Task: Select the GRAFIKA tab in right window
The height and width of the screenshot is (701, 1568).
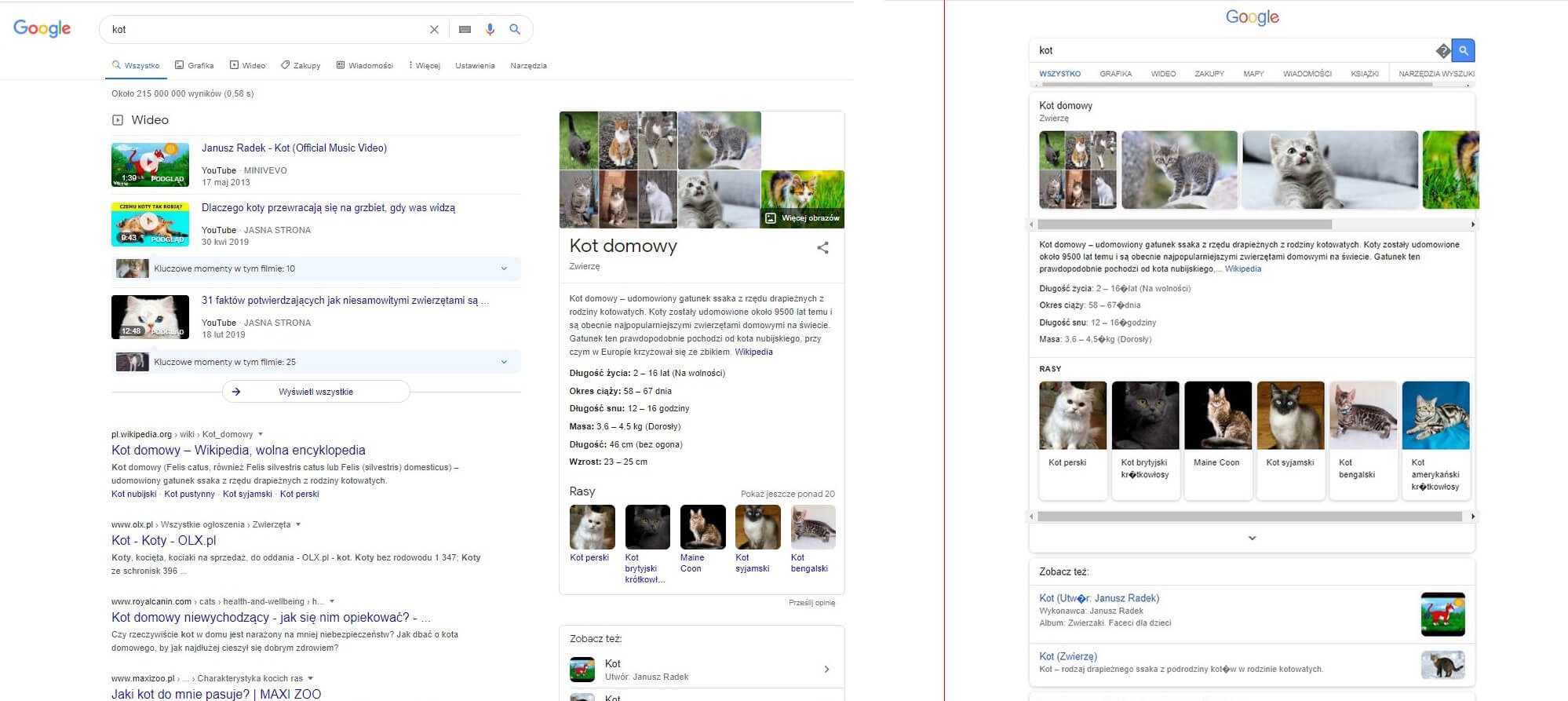Action: click(x=1115, y=74)
